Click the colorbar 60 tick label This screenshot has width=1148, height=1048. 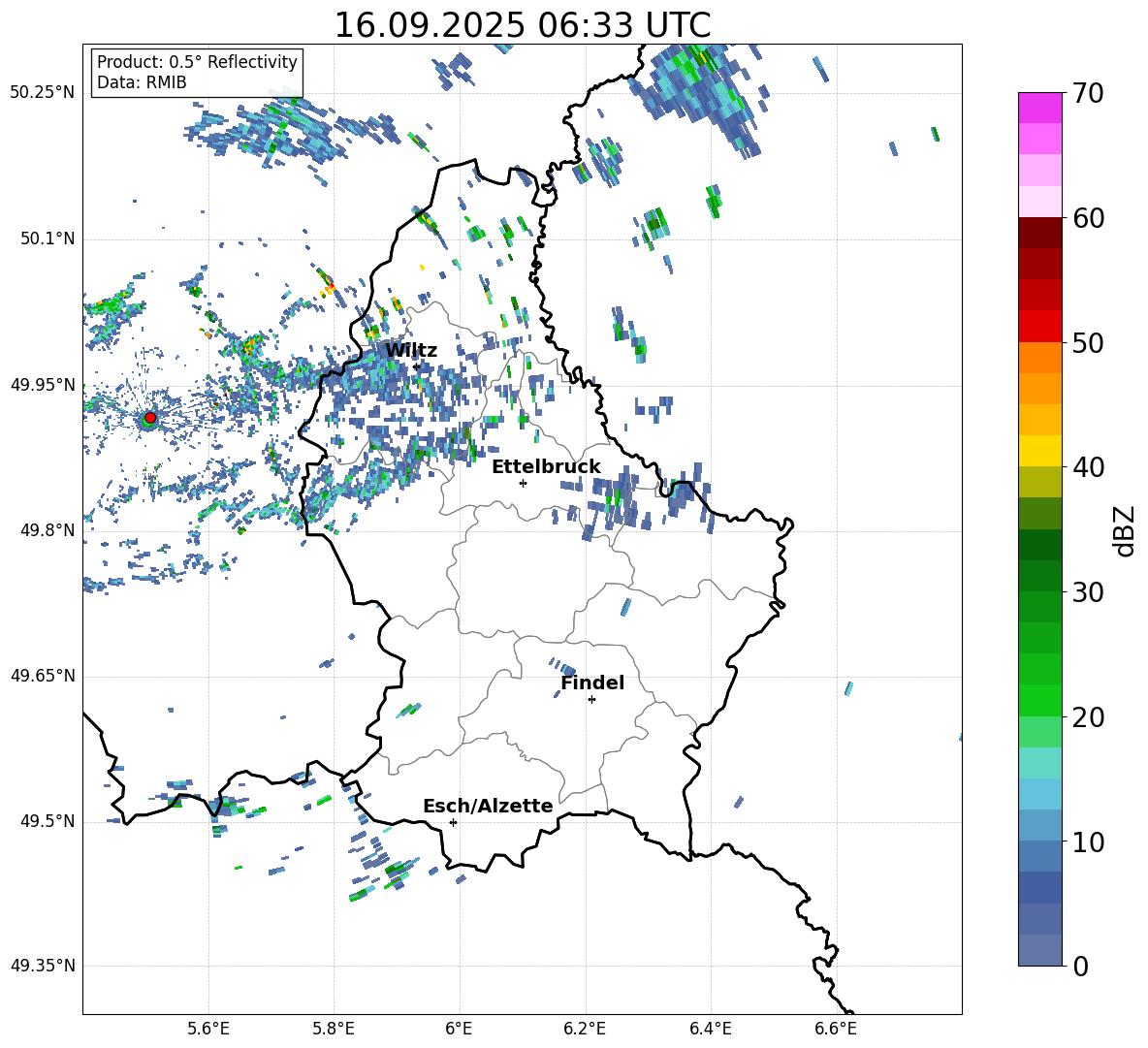click(1088, 218)
